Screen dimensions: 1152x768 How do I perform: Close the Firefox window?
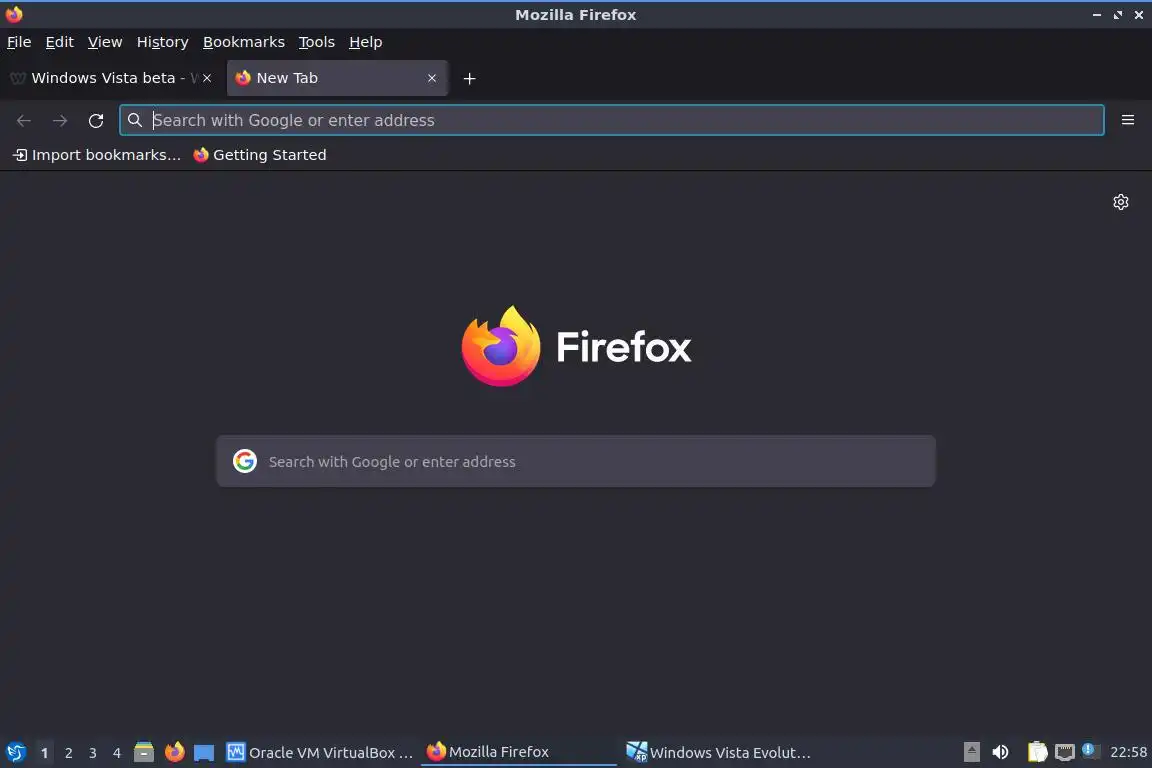1138,15
